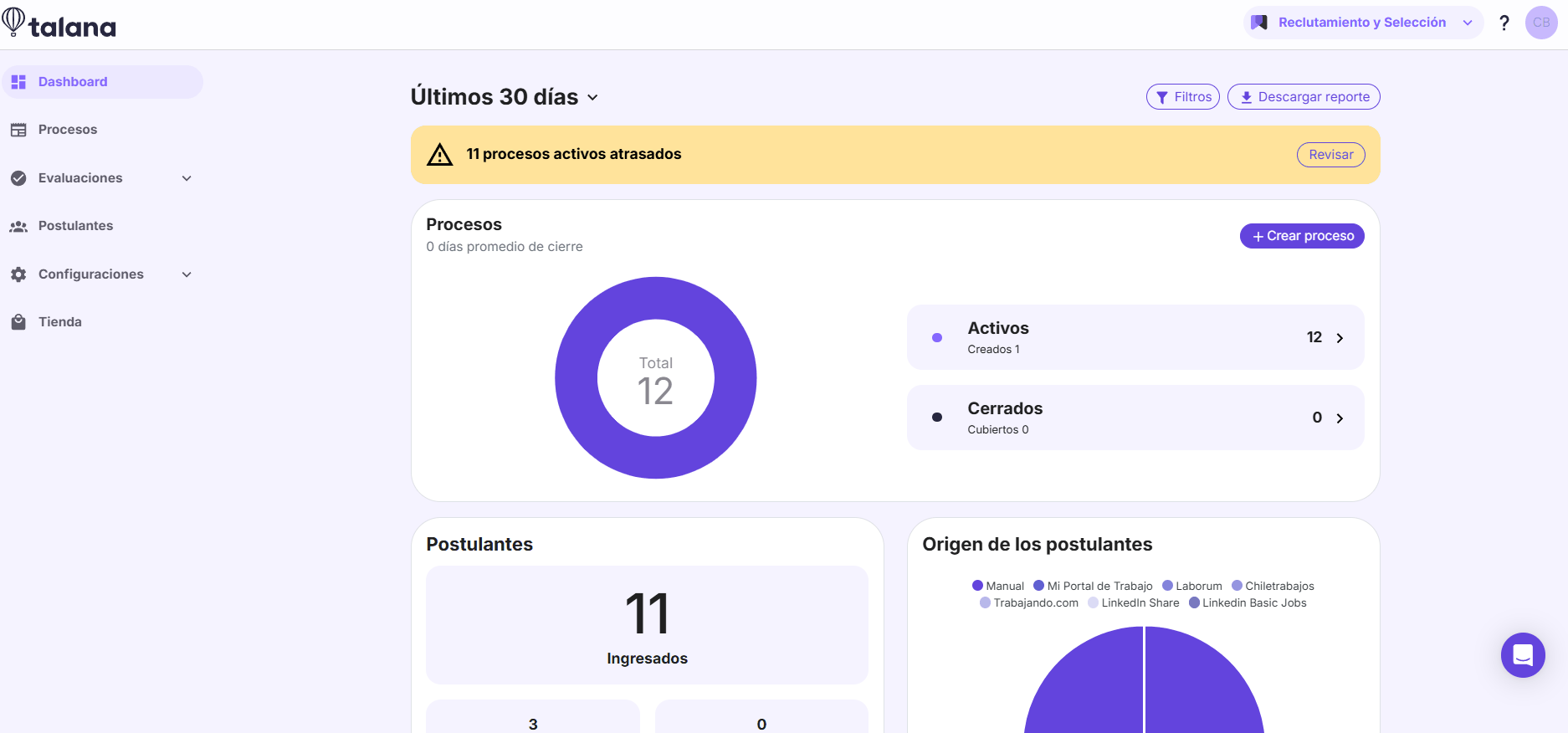Open the Últimos 30 días period dropdown

505,97
